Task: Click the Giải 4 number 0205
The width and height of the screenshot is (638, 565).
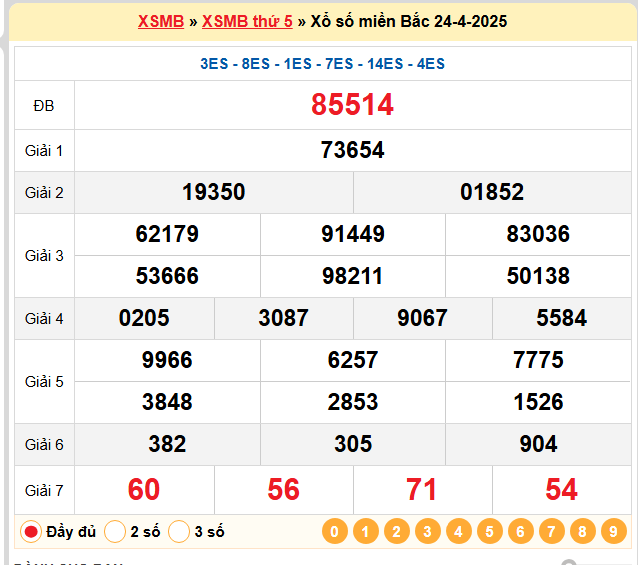Action: coord(144,318)
